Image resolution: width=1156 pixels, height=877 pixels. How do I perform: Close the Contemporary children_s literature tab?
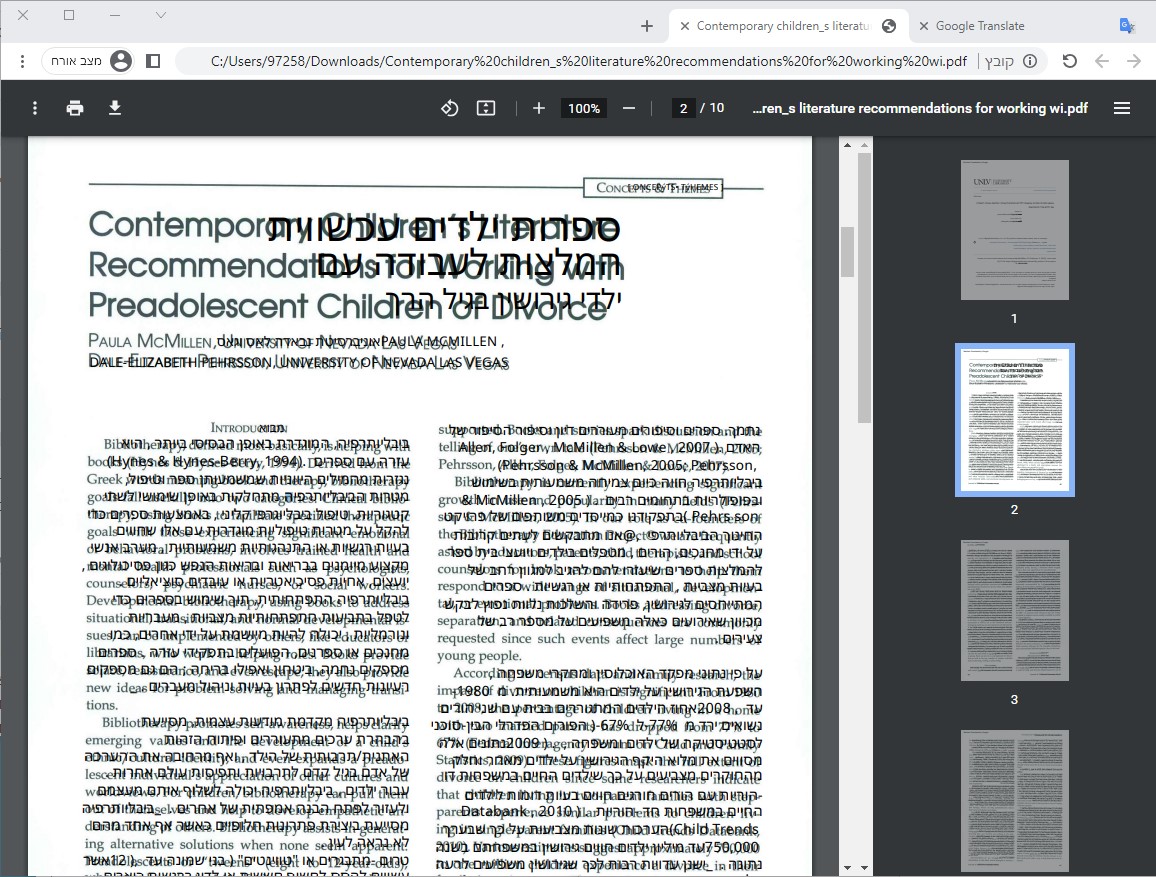coord(685,26)
